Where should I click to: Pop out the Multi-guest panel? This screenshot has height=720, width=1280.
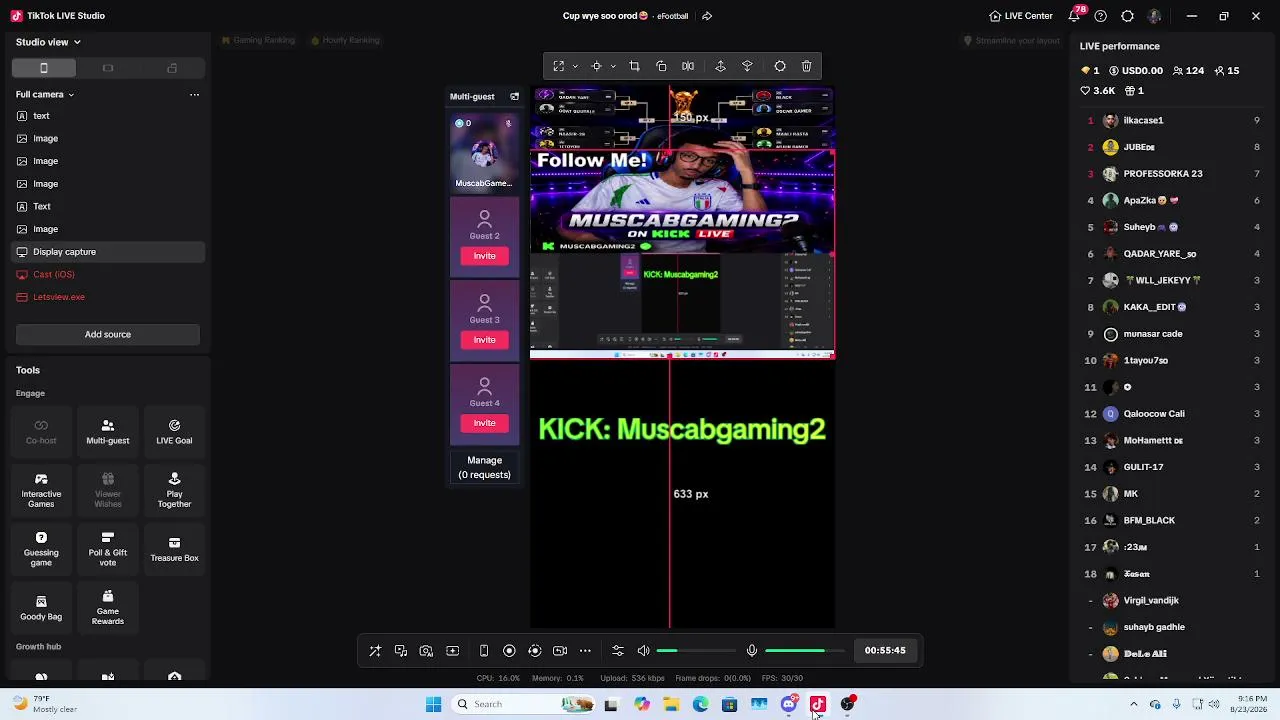pos(514,97)
